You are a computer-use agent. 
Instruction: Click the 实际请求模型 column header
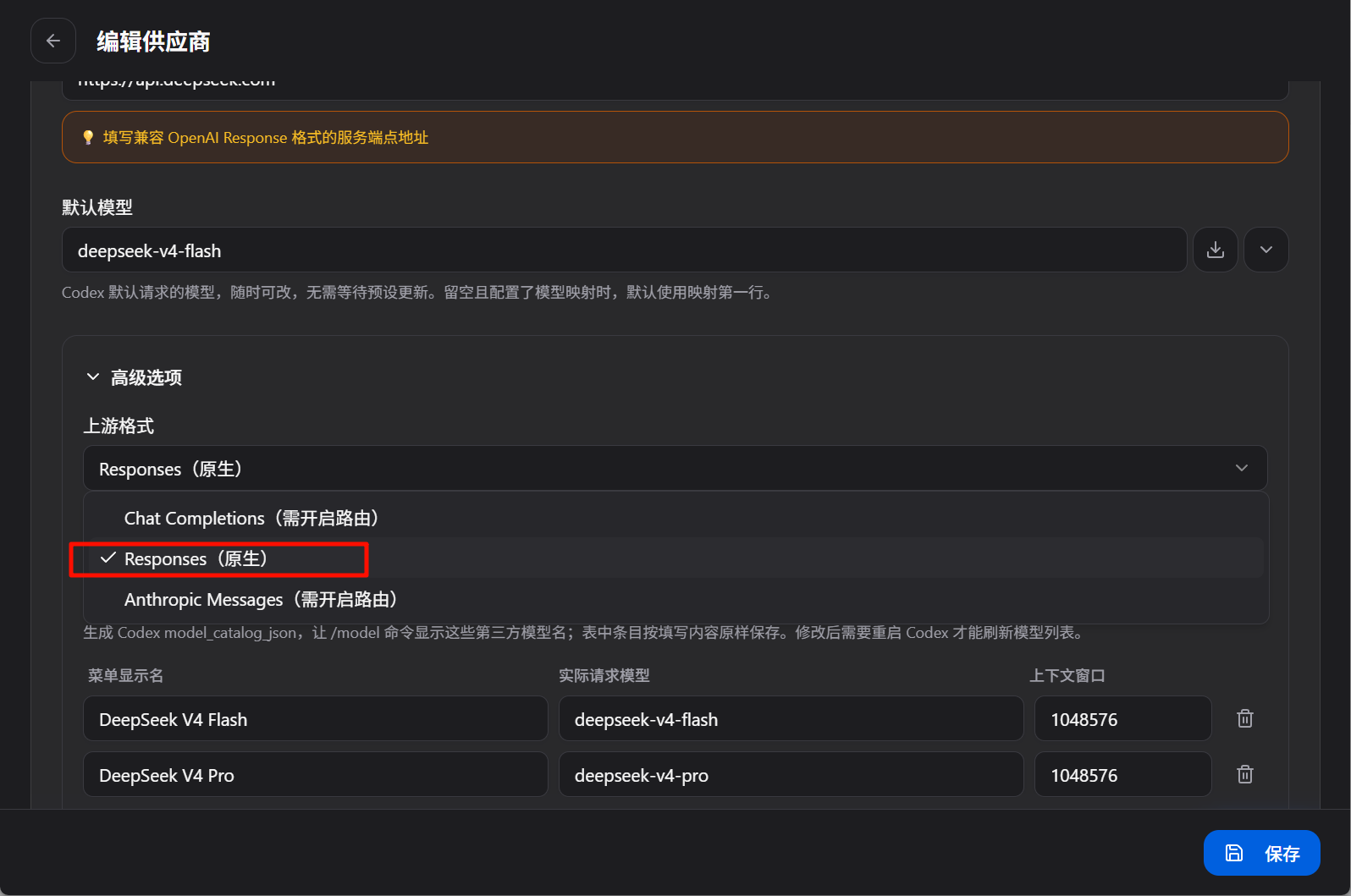tap(604, 675)
